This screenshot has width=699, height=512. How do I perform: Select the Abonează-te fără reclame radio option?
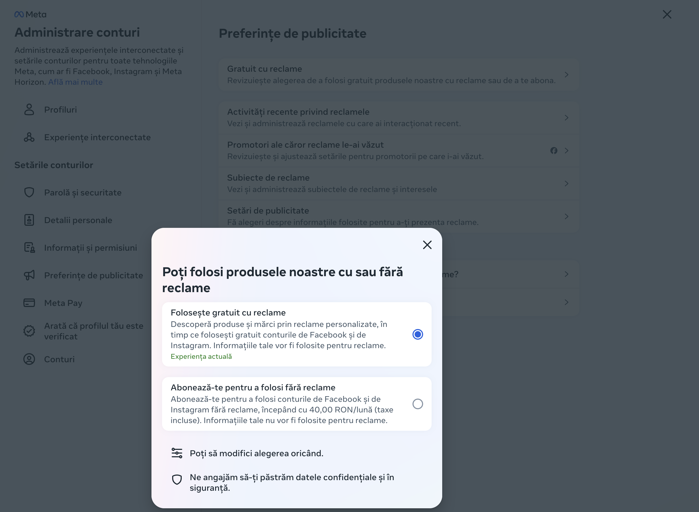[417, 404]
